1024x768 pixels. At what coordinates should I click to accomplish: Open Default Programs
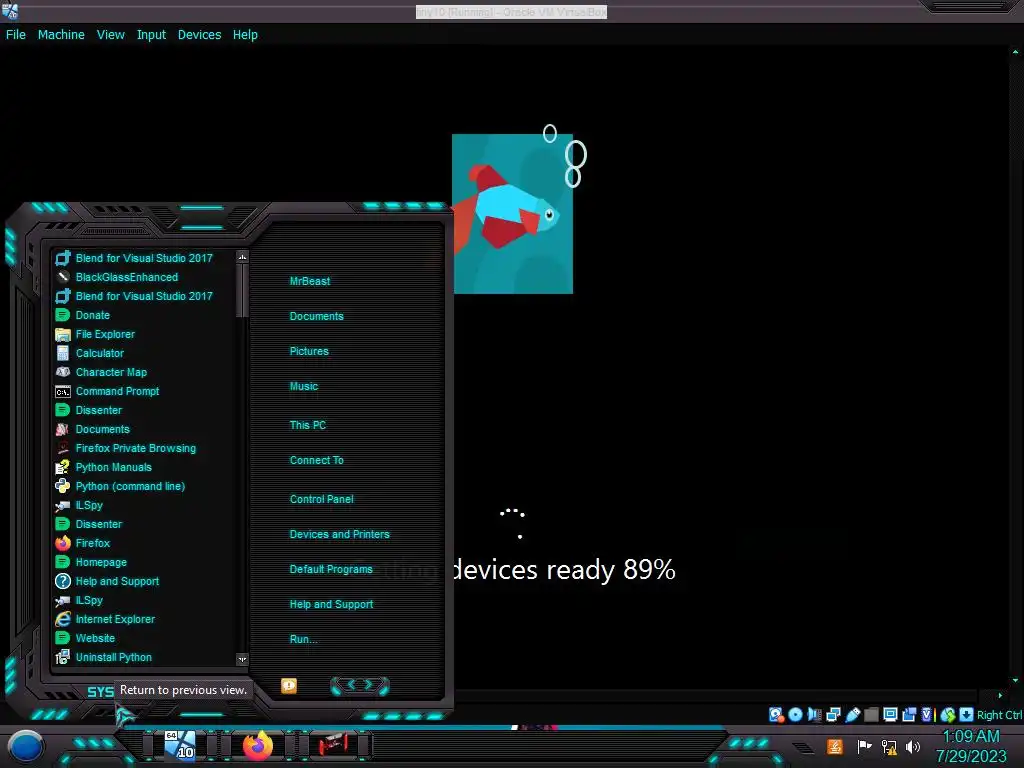pos(330,569)
